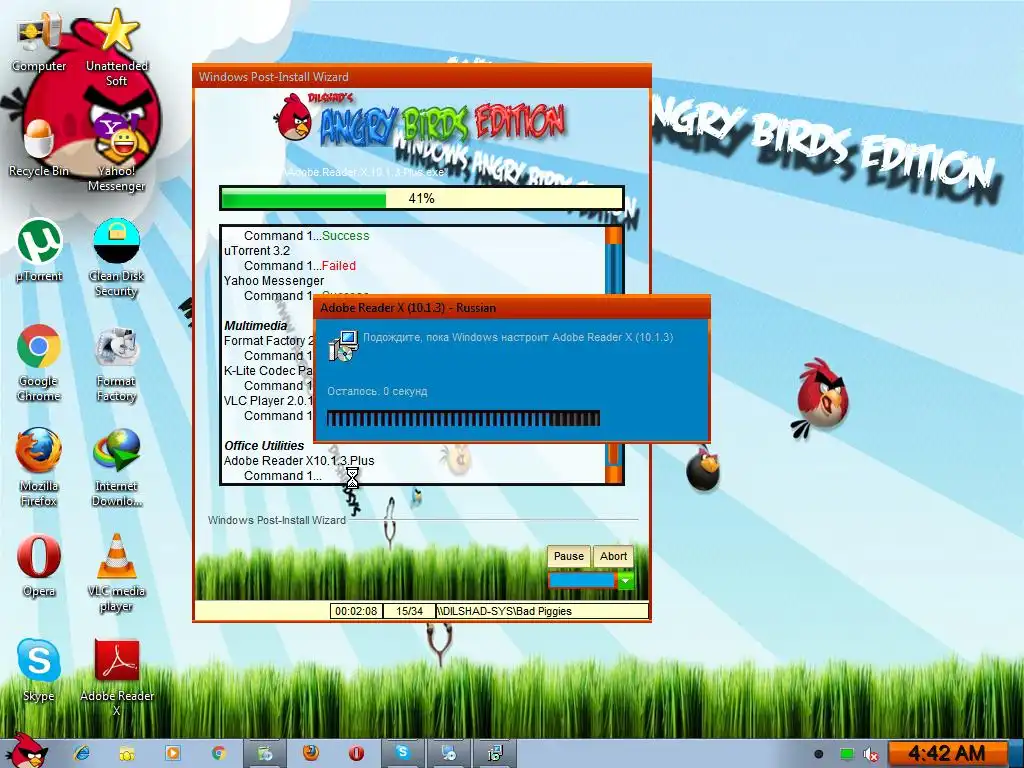The image size is (1024, 768).
Task: Open the Adobe Reader X desktop icon
Action: (x=116, y=678)
